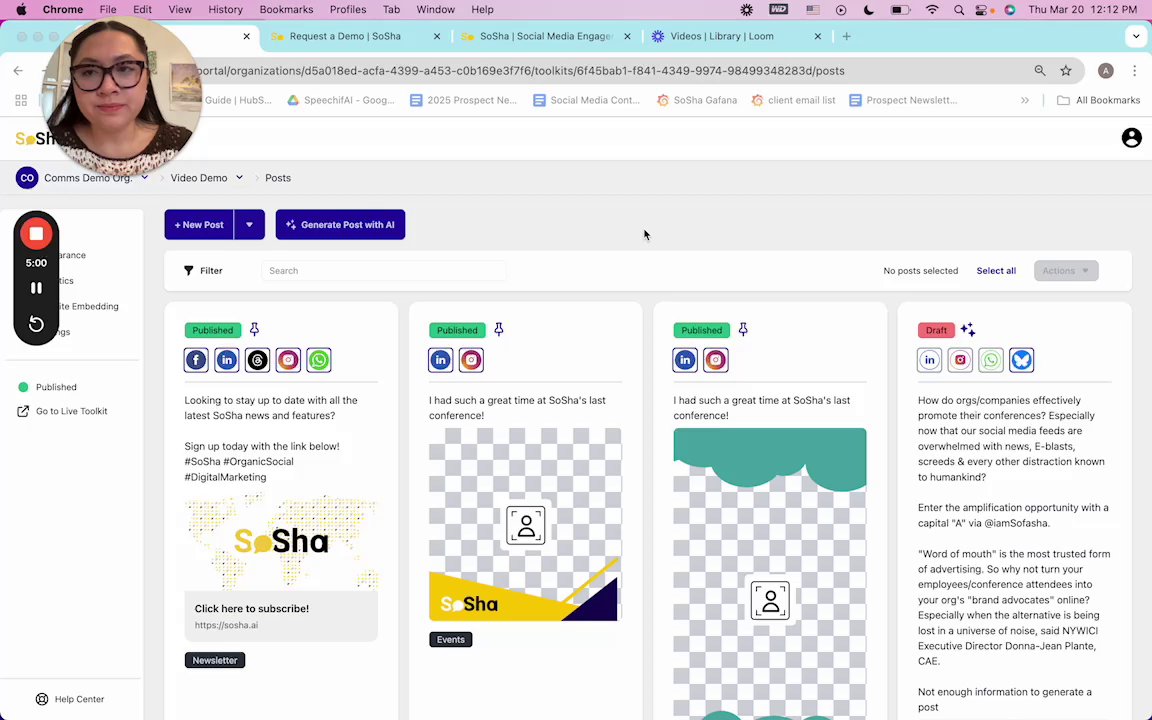Click the Newsletter tag
Screen dimensions: 1152x720
click(215, 660)
